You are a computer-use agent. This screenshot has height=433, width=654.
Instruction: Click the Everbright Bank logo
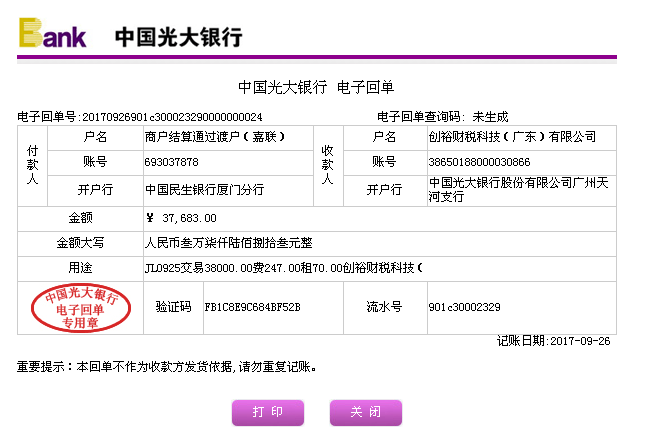(x=52, y=33)
